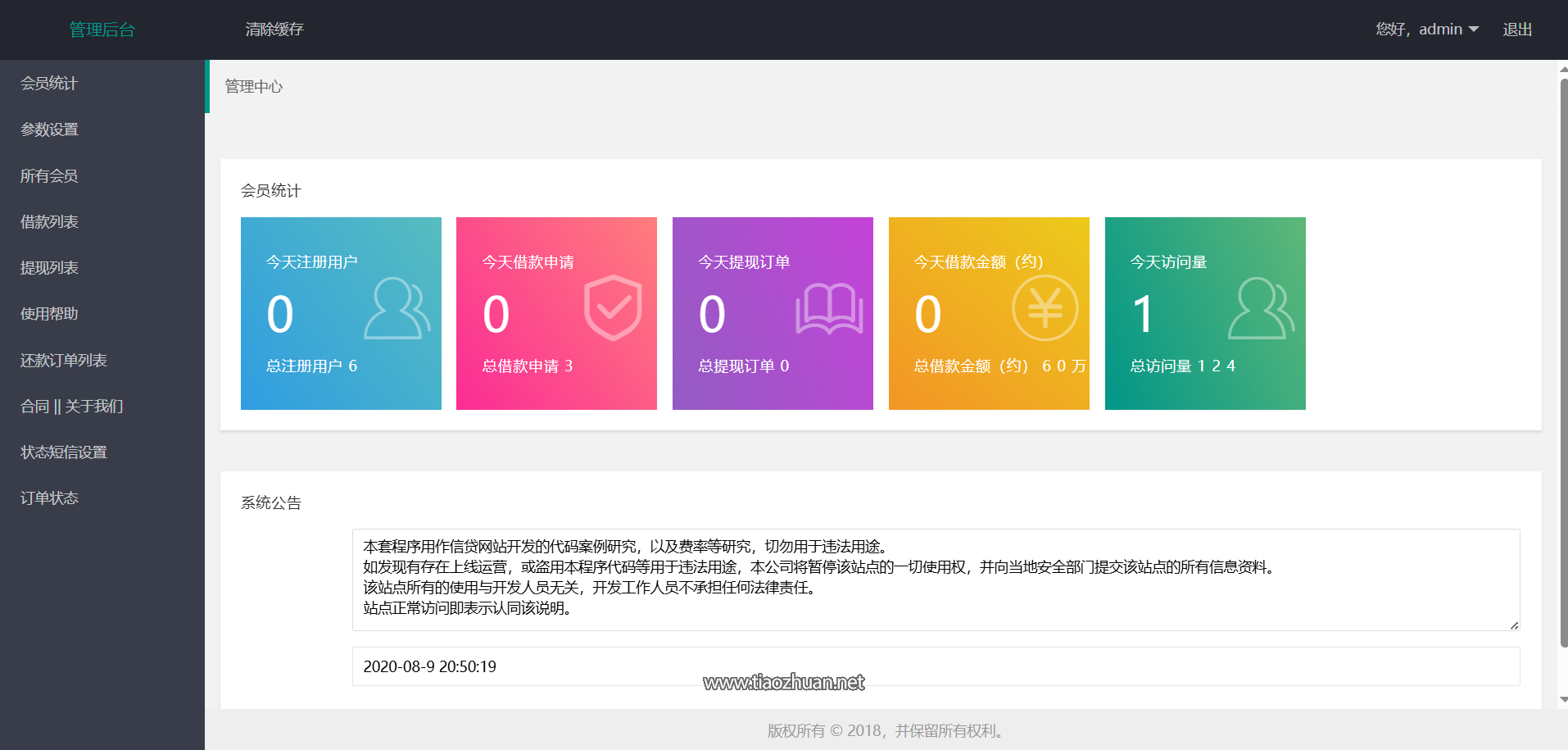Click the 今天注册用户 statistics tile
Image resolution: width=1568 pixels, height=750 pixels.
tap(341, 313)
